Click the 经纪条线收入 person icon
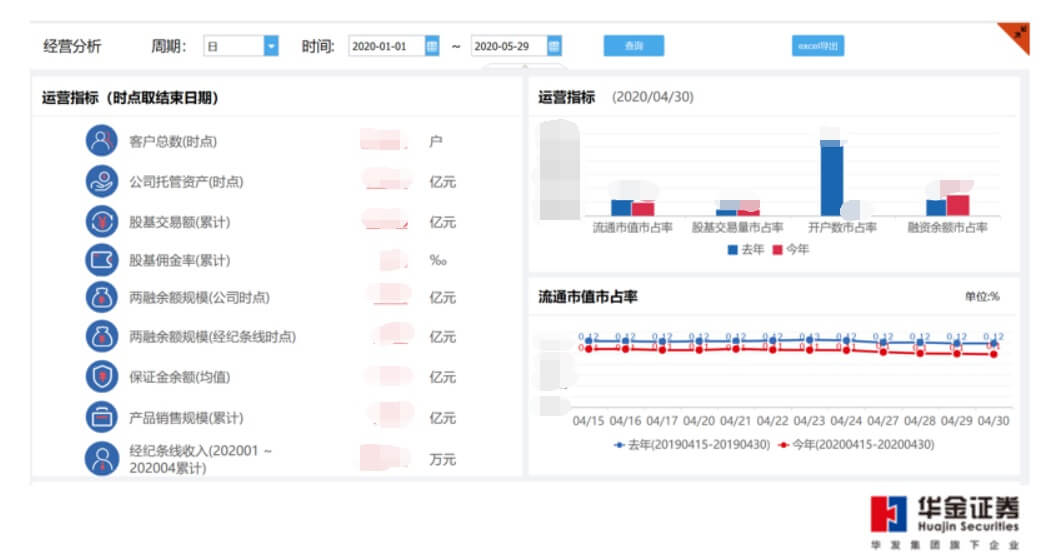 [x=101, y=459]
